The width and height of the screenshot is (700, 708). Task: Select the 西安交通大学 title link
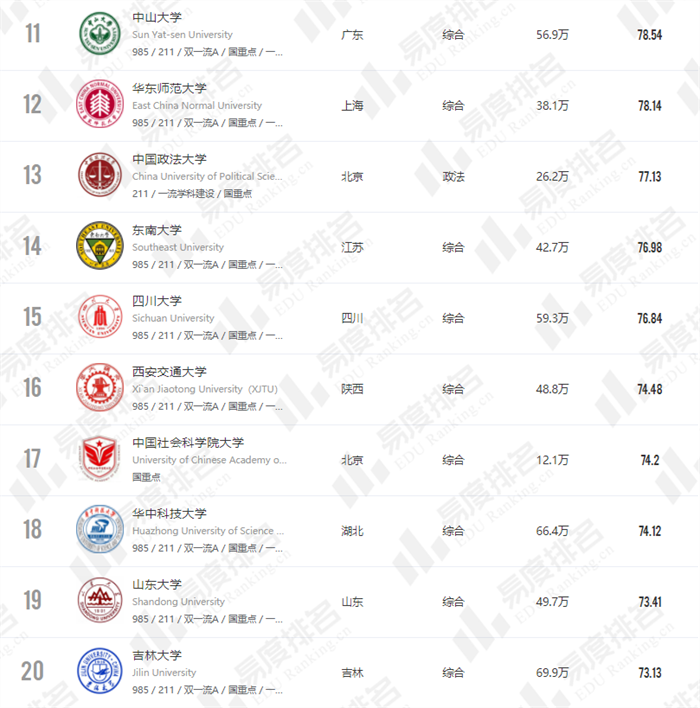coord(169,372)
